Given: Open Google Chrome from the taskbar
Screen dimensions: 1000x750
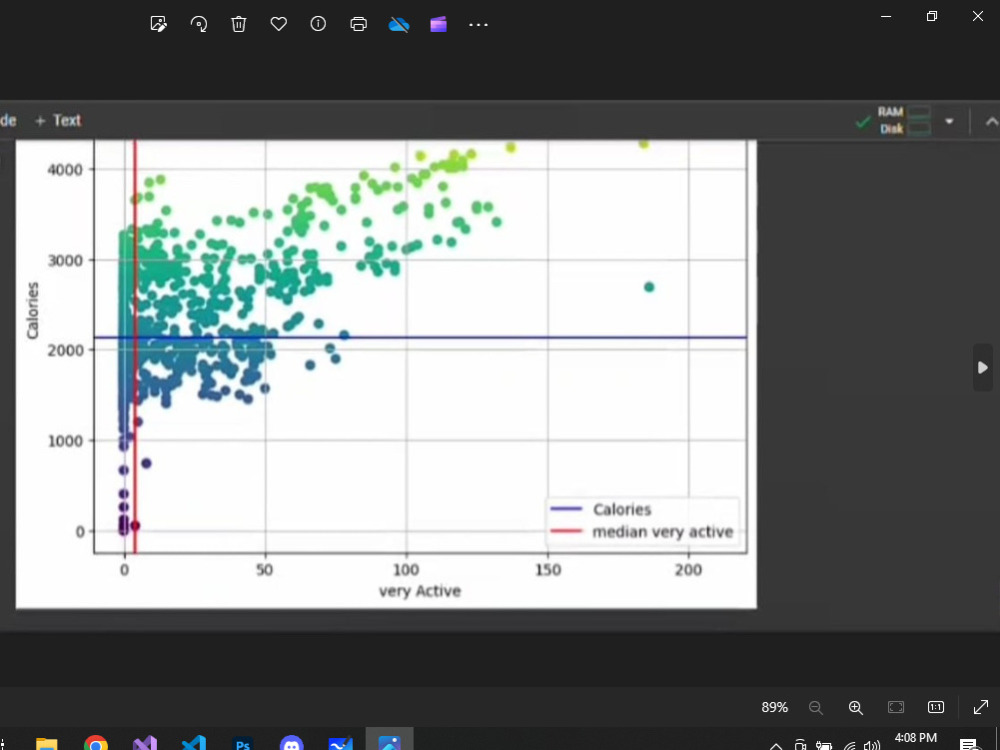Looking at the screenshot, I should tap(96, 742).
